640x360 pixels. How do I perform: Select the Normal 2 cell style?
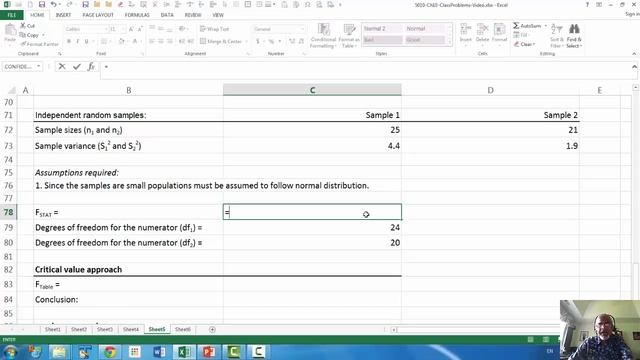[x=382, y=29]
